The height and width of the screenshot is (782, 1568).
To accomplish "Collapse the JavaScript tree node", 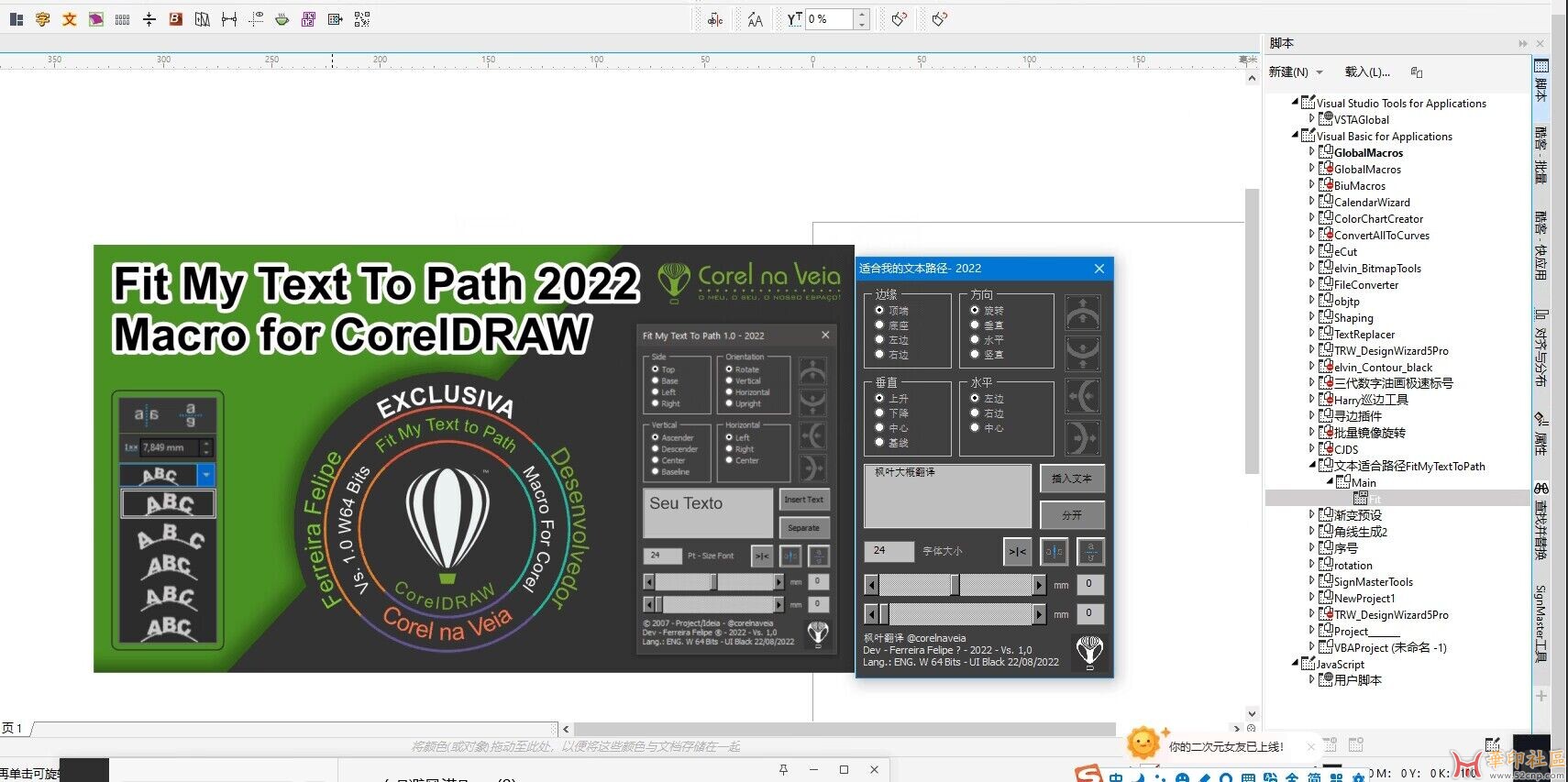I will tap(1295, 663).
